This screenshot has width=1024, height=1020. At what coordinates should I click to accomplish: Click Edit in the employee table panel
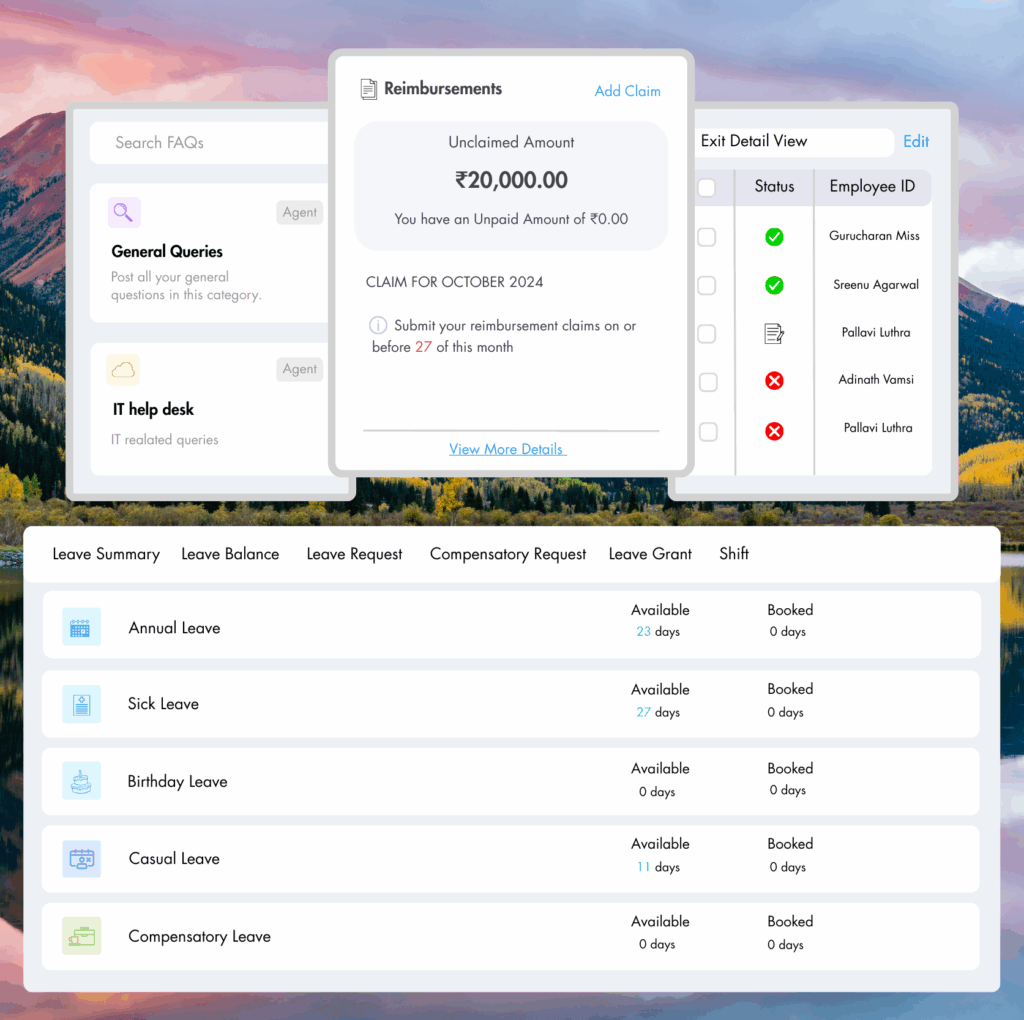(x=916, y=141)
